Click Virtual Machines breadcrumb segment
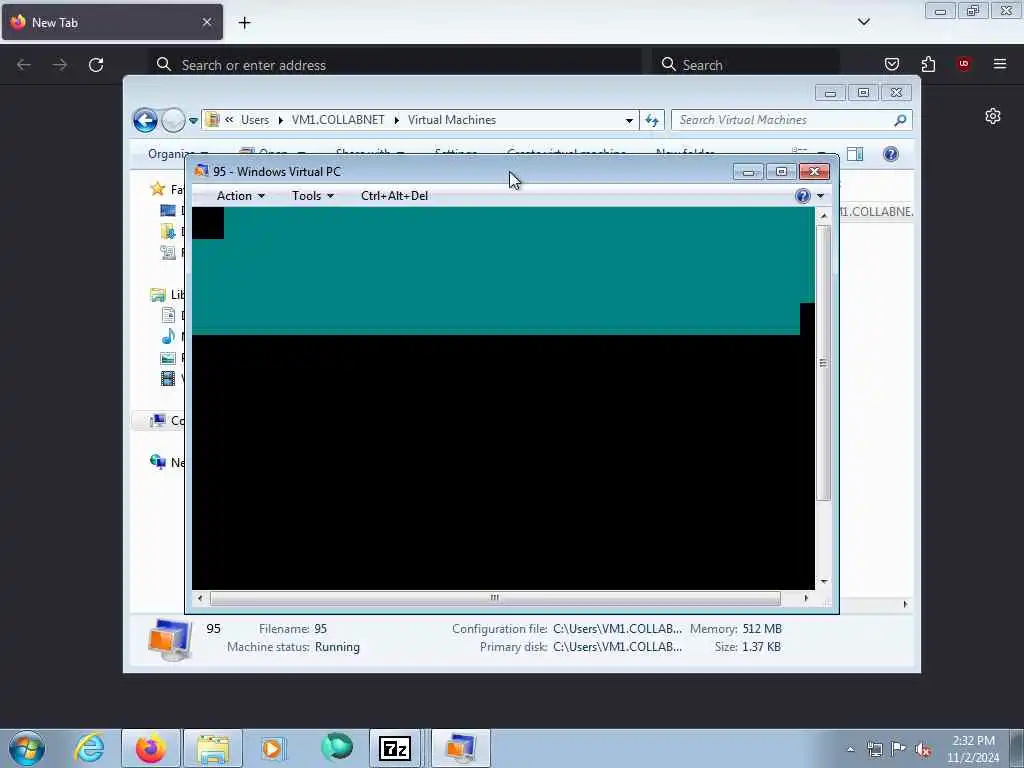 [452, 120]
